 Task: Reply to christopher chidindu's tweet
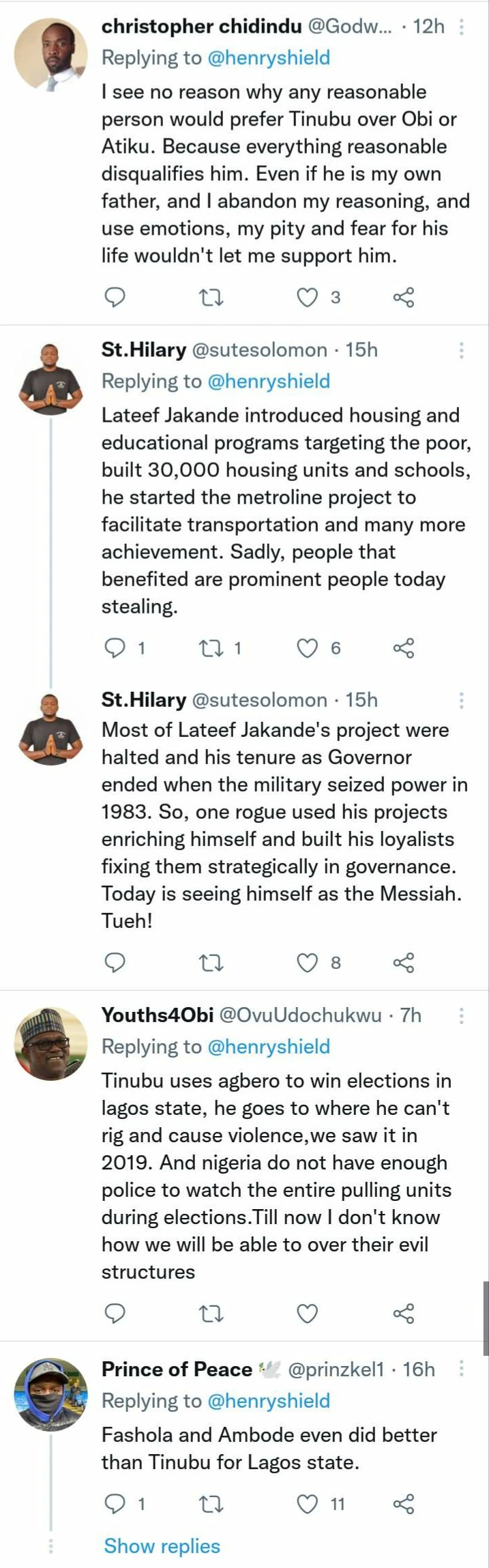(115, 297)
